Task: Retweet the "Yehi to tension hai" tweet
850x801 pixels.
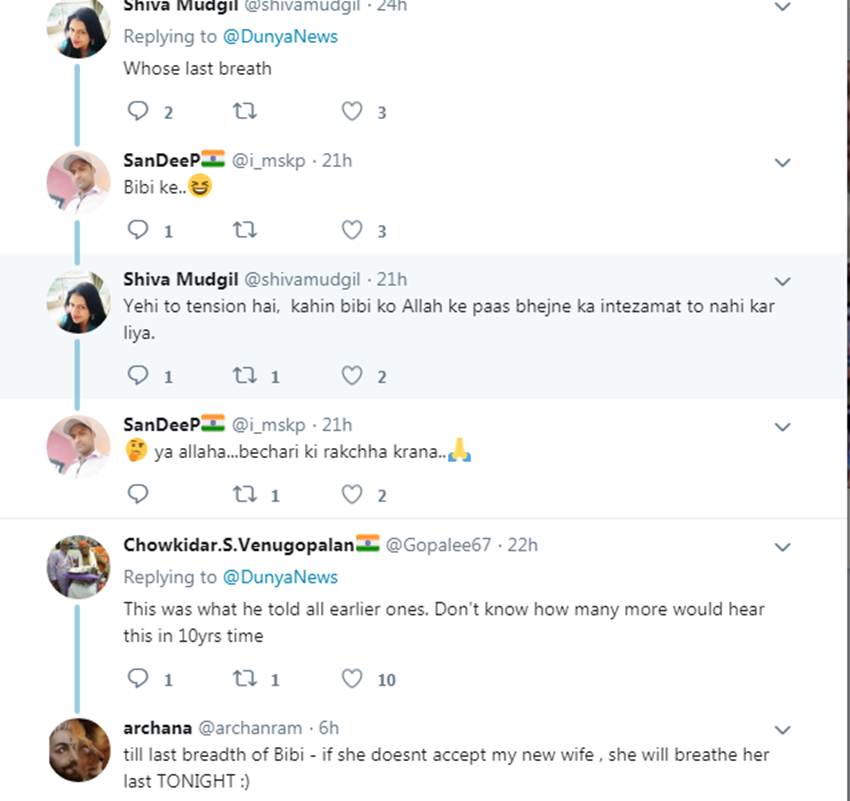Action: 244,376
